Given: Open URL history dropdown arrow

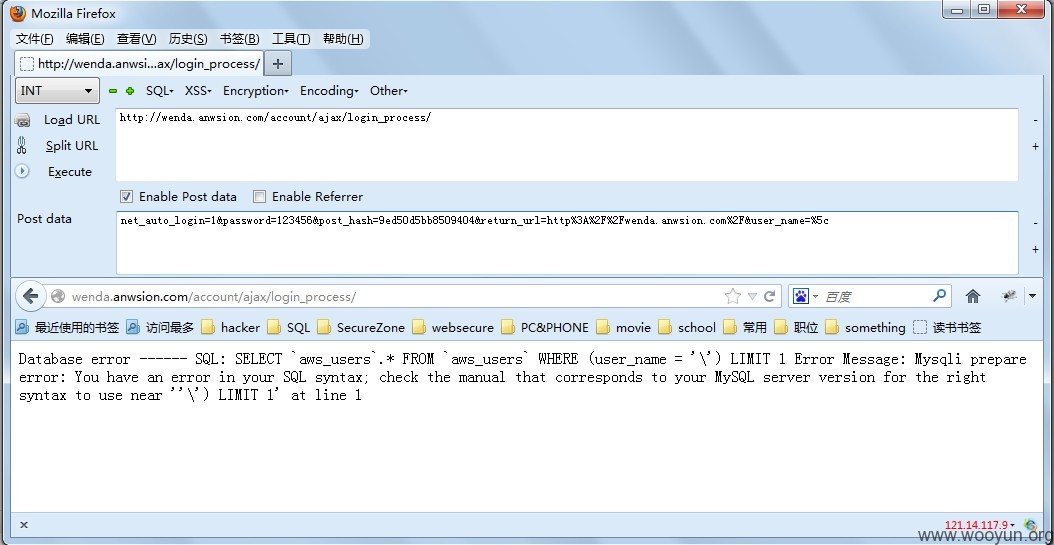Looking at the screenshot, I should coord(752,296).
